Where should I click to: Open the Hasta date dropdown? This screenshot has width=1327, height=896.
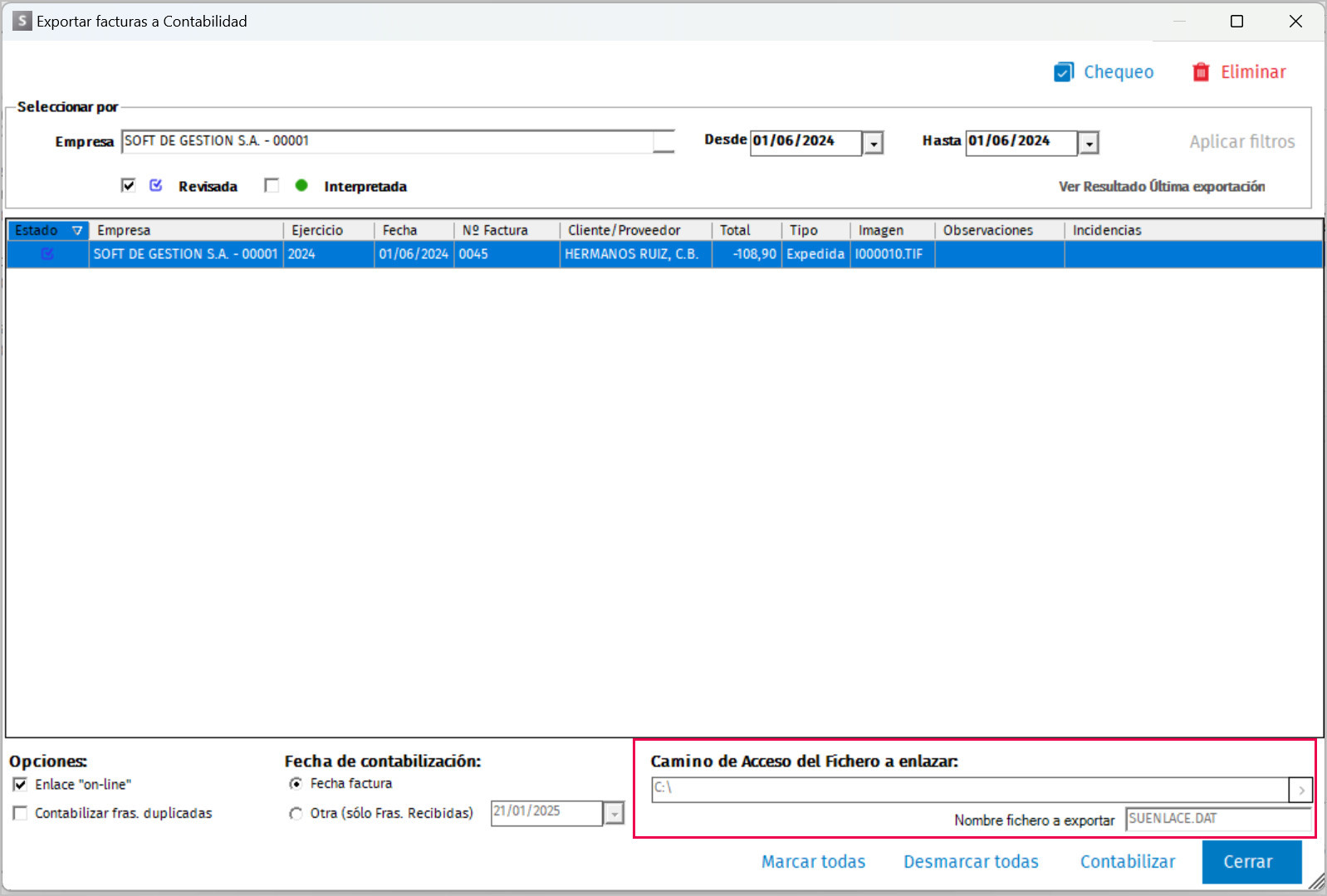1089,144
